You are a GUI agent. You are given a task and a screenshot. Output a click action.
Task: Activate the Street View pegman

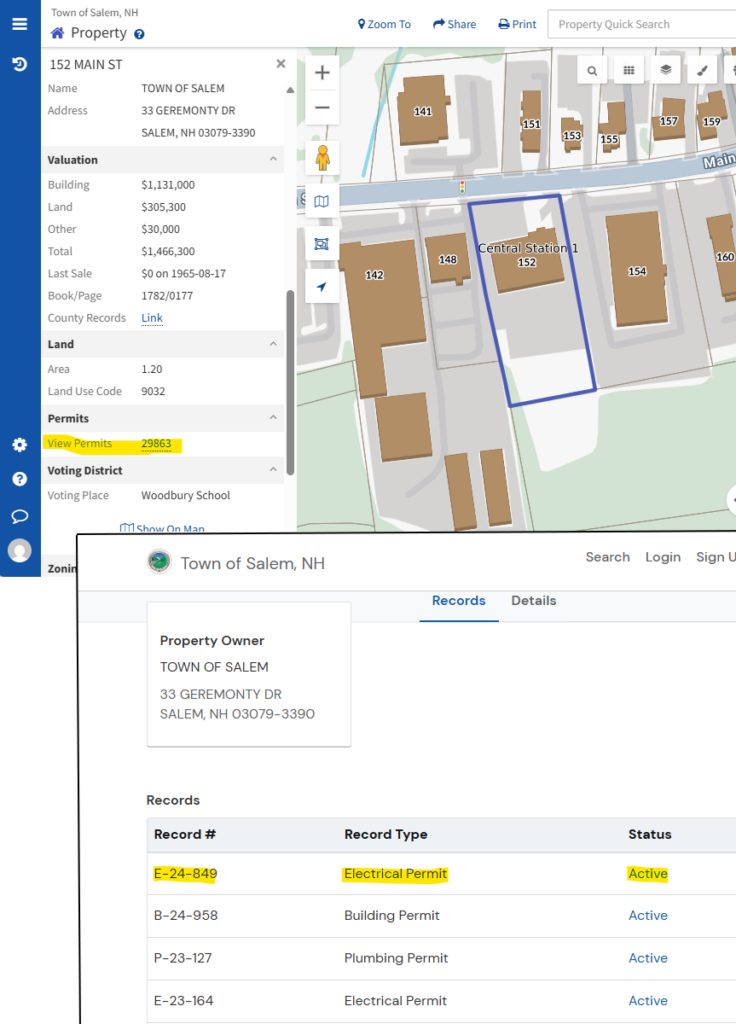coord(322,159)
